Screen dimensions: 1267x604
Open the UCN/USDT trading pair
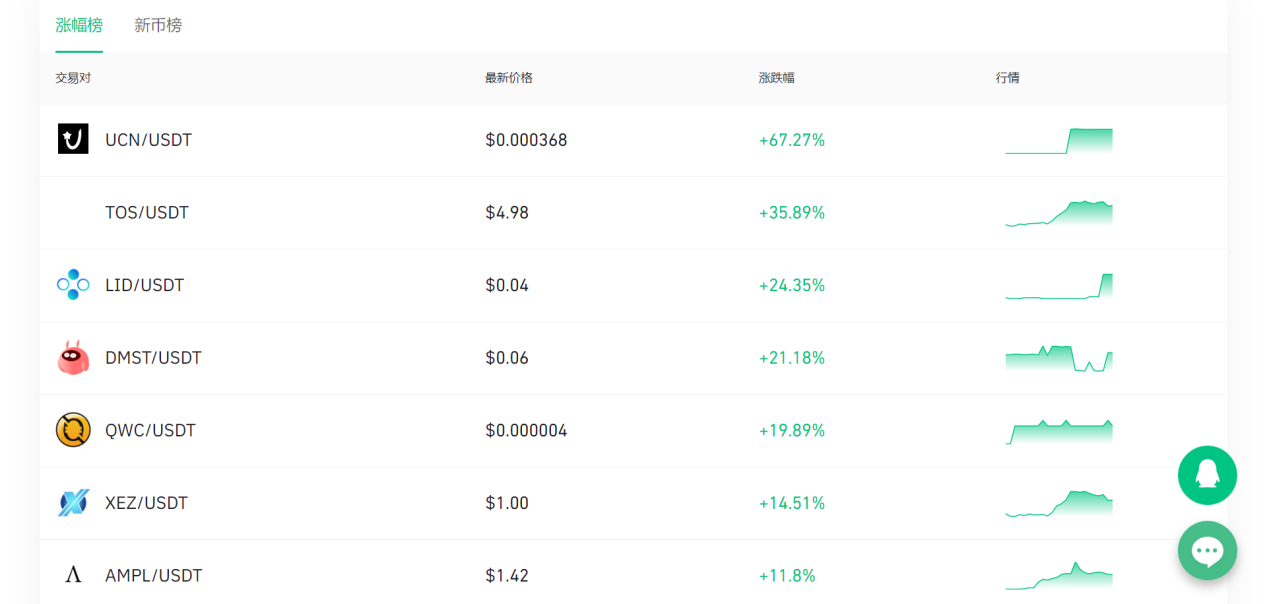pos(148,140)
